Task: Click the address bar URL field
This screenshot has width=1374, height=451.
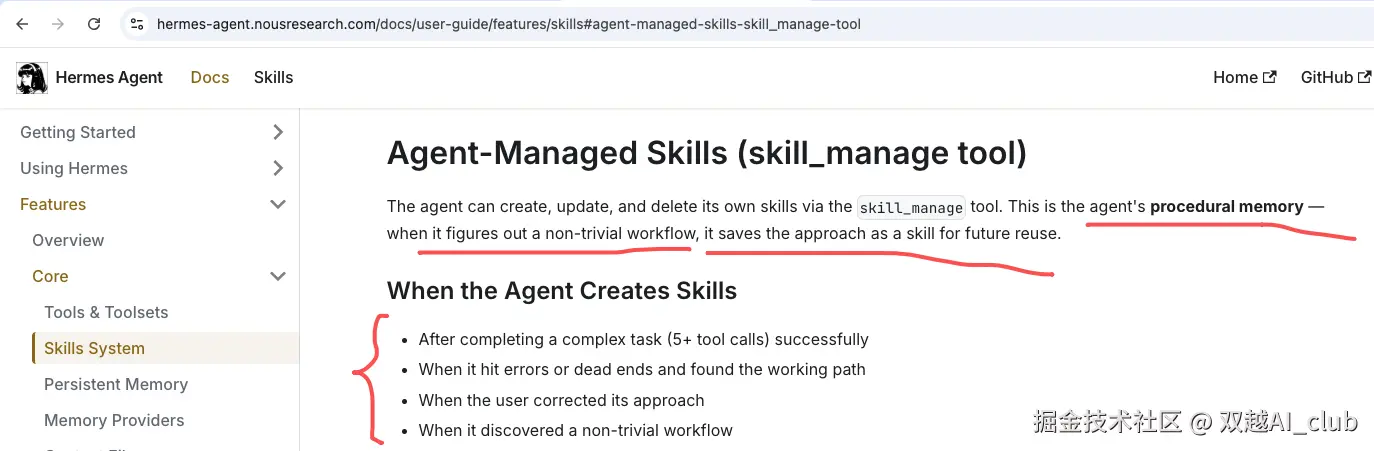Action: tap(508, 24)
